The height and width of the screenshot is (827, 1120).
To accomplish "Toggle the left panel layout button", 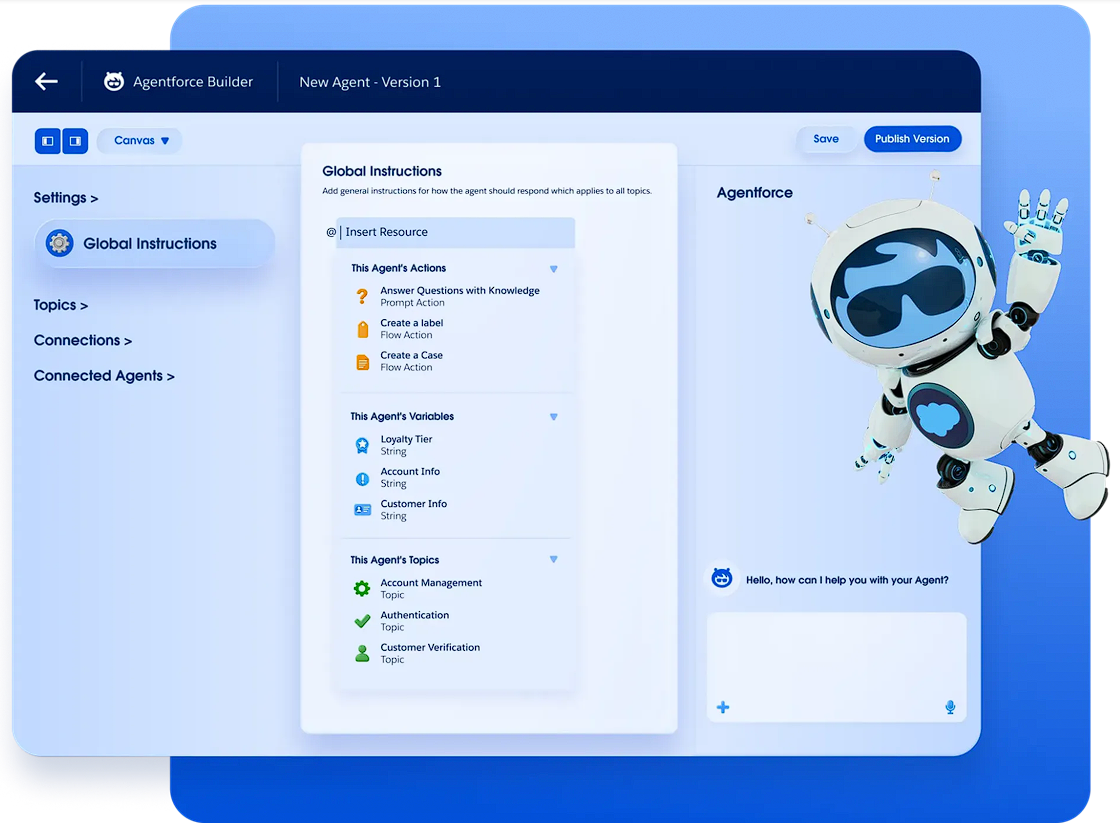I will pos(48,141).
